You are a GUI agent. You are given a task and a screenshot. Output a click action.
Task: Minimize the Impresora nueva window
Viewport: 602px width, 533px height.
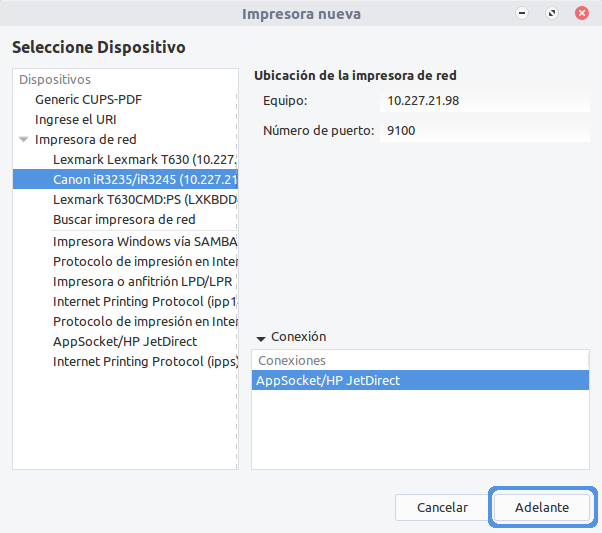(x=522, y=13)
